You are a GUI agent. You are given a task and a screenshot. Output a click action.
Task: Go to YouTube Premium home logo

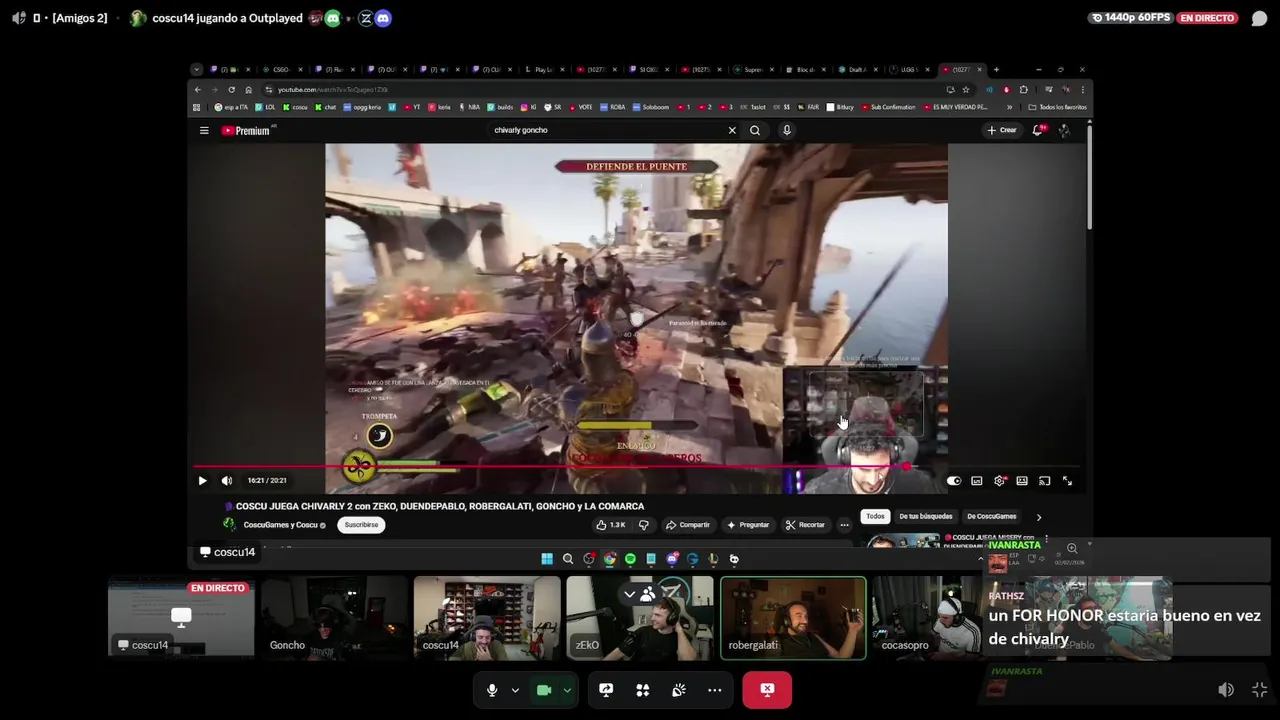click(246, 130)
